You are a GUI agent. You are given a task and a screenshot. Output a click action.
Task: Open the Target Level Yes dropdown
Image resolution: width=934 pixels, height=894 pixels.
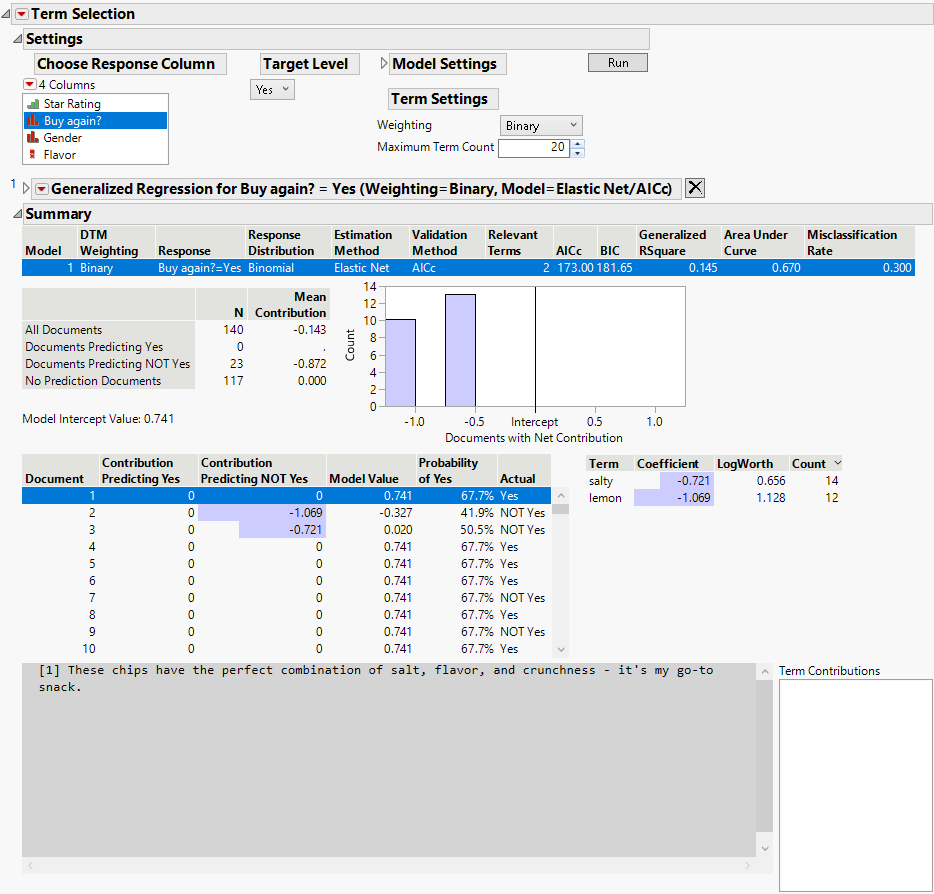pyautogui.click(x=272, y=90)
